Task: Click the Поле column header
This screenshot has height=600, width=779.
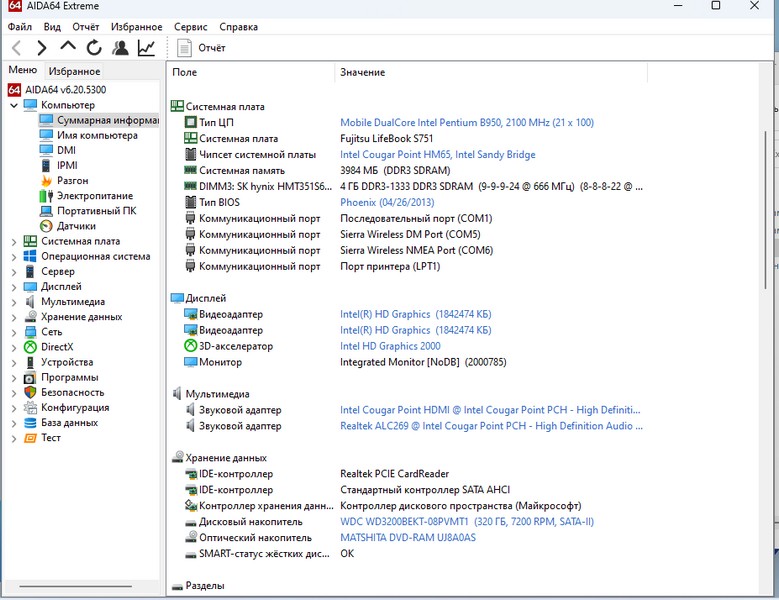Action: click(x=185, y=72)
